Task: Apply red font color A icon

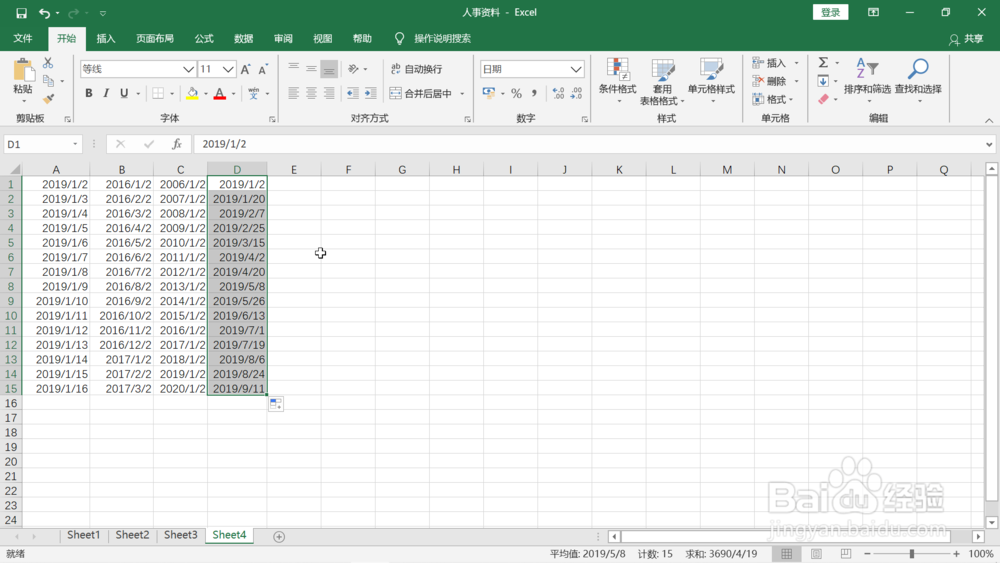Action: pos(220,94)
